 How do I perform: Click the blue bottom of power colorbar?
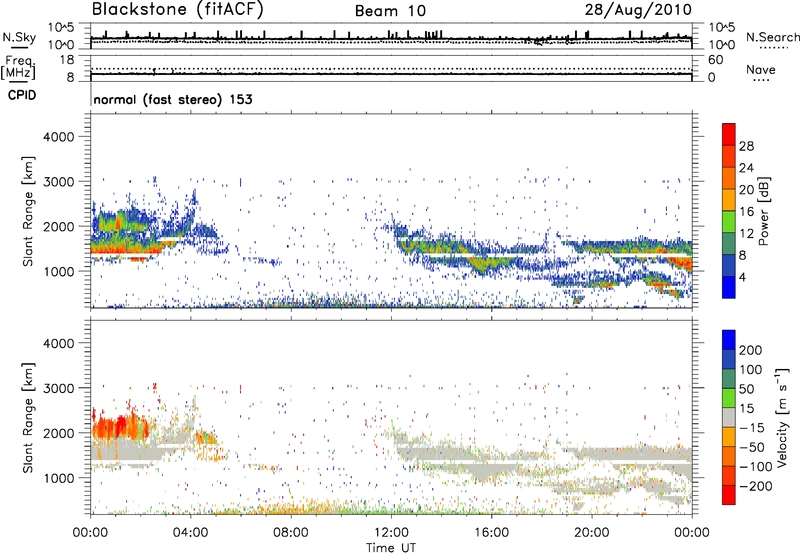pos(729,287)
